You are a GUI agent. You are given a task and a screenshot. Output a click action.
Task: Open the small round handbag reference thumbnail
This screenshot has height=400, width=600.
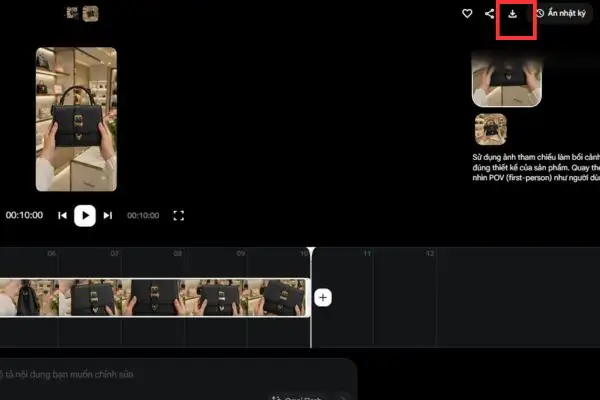click(491, 129)
